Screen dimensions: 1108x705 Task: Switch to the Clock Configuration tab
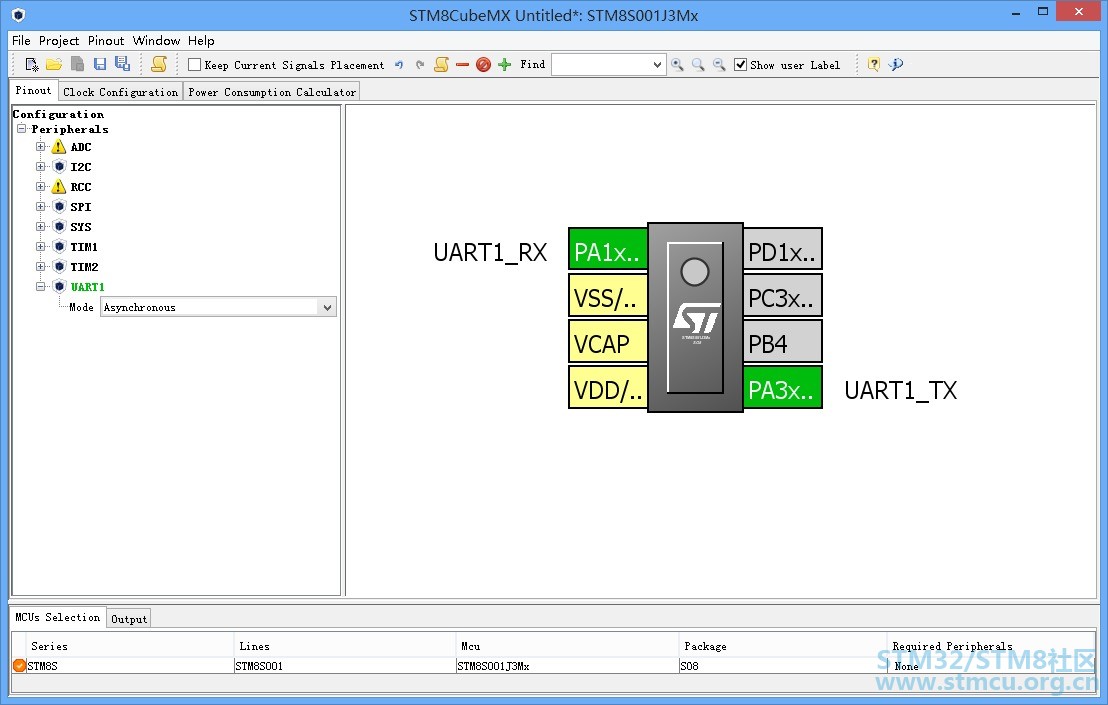[x=120, y=92]
